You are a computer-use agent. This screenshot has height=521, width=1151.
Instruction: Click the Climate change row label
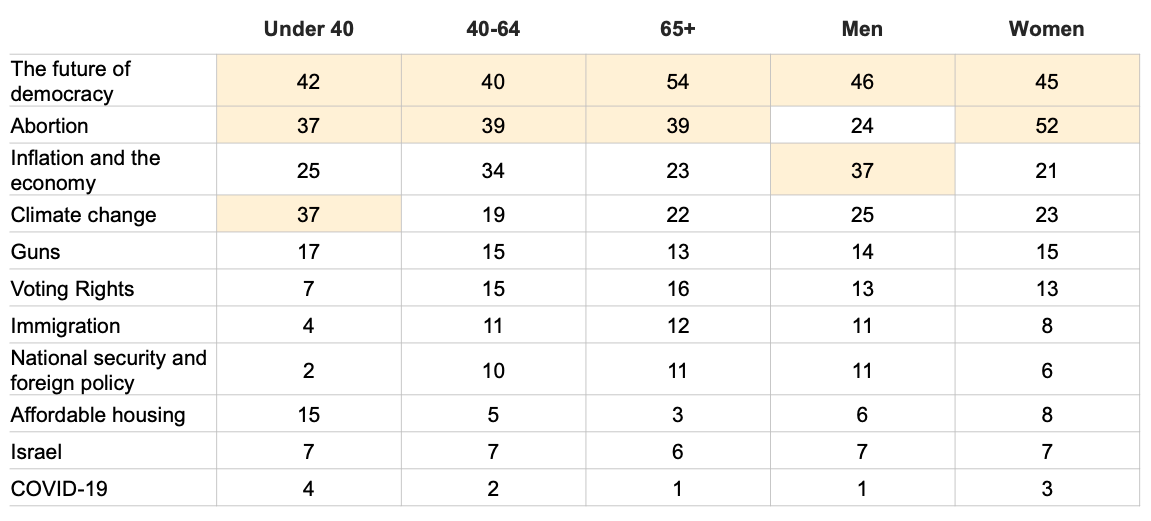[x=83, y=215]
